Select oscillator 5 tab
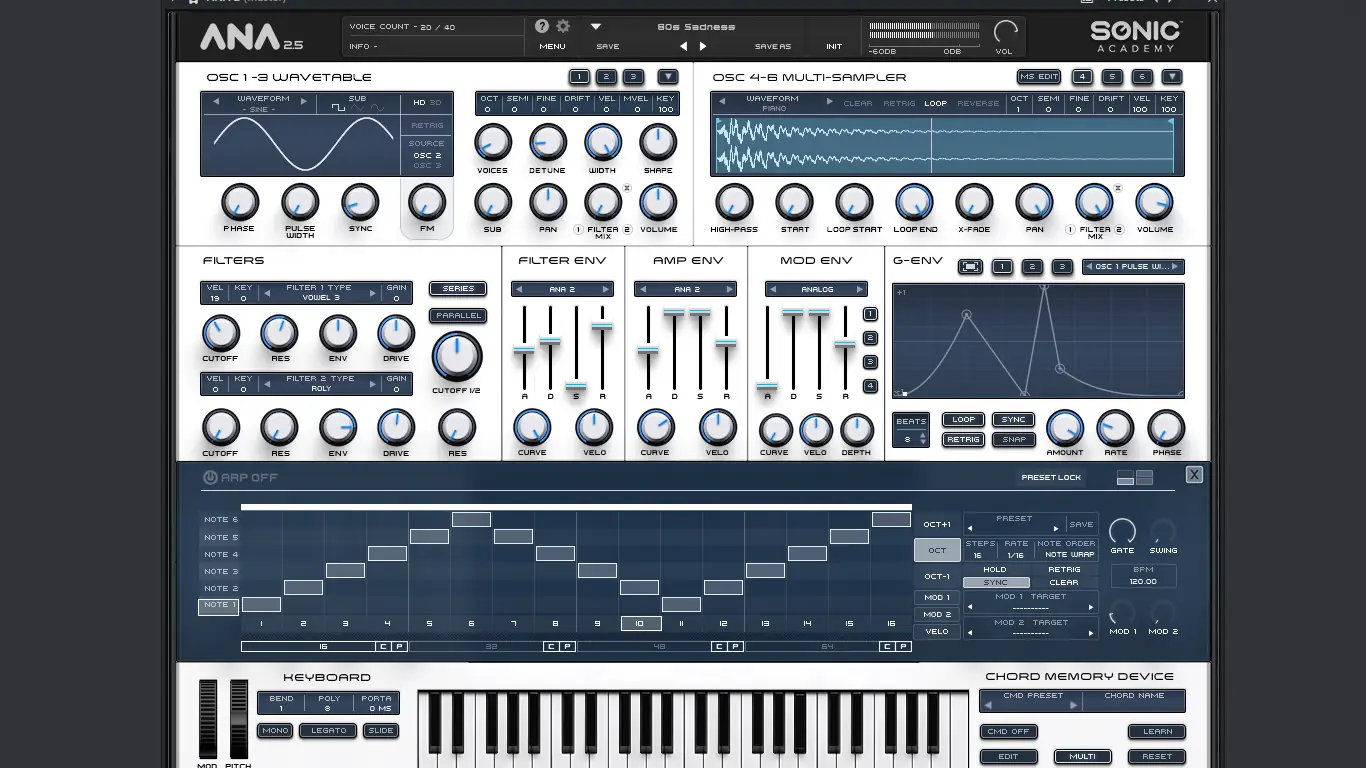This screenshot has width=1366, height=768. (1112, 77)
